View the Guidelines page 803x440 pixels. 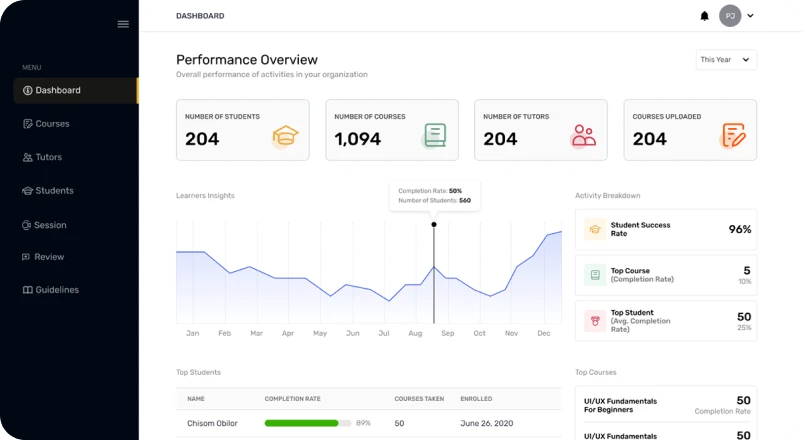[56, 290]
